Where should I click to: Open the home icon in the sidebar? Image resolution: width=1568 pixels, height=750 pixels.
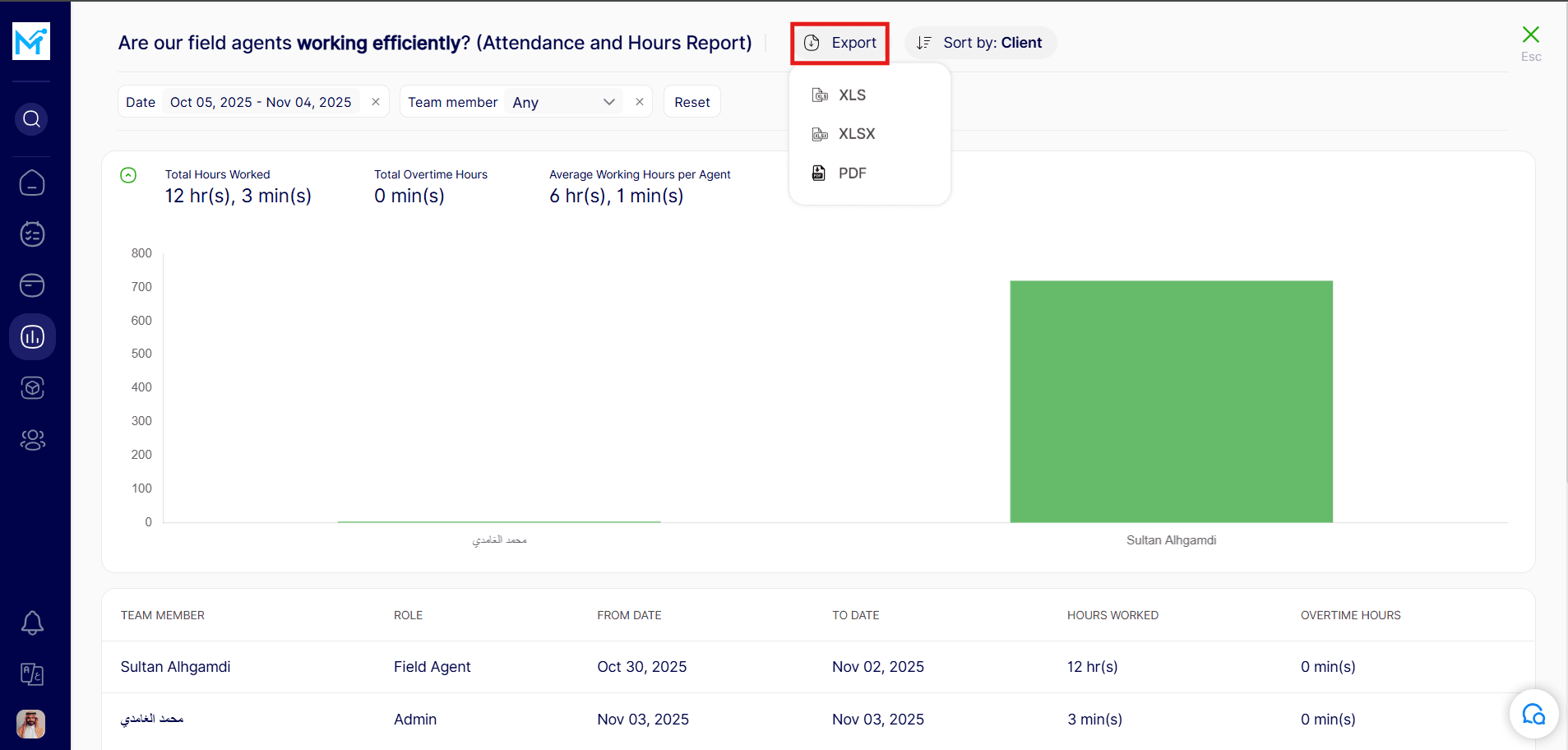32,183
